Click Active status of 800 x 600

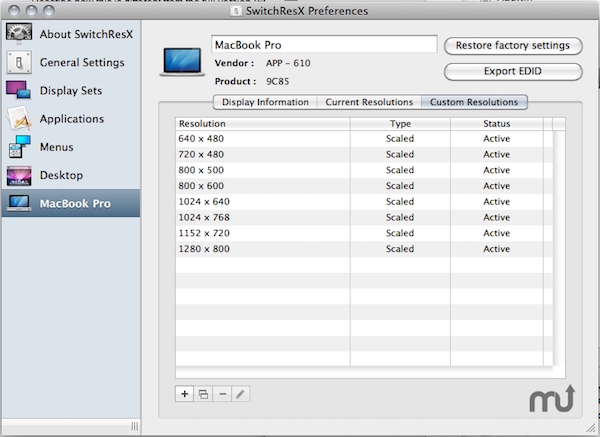pyautogui.click(x=497, y=186)
